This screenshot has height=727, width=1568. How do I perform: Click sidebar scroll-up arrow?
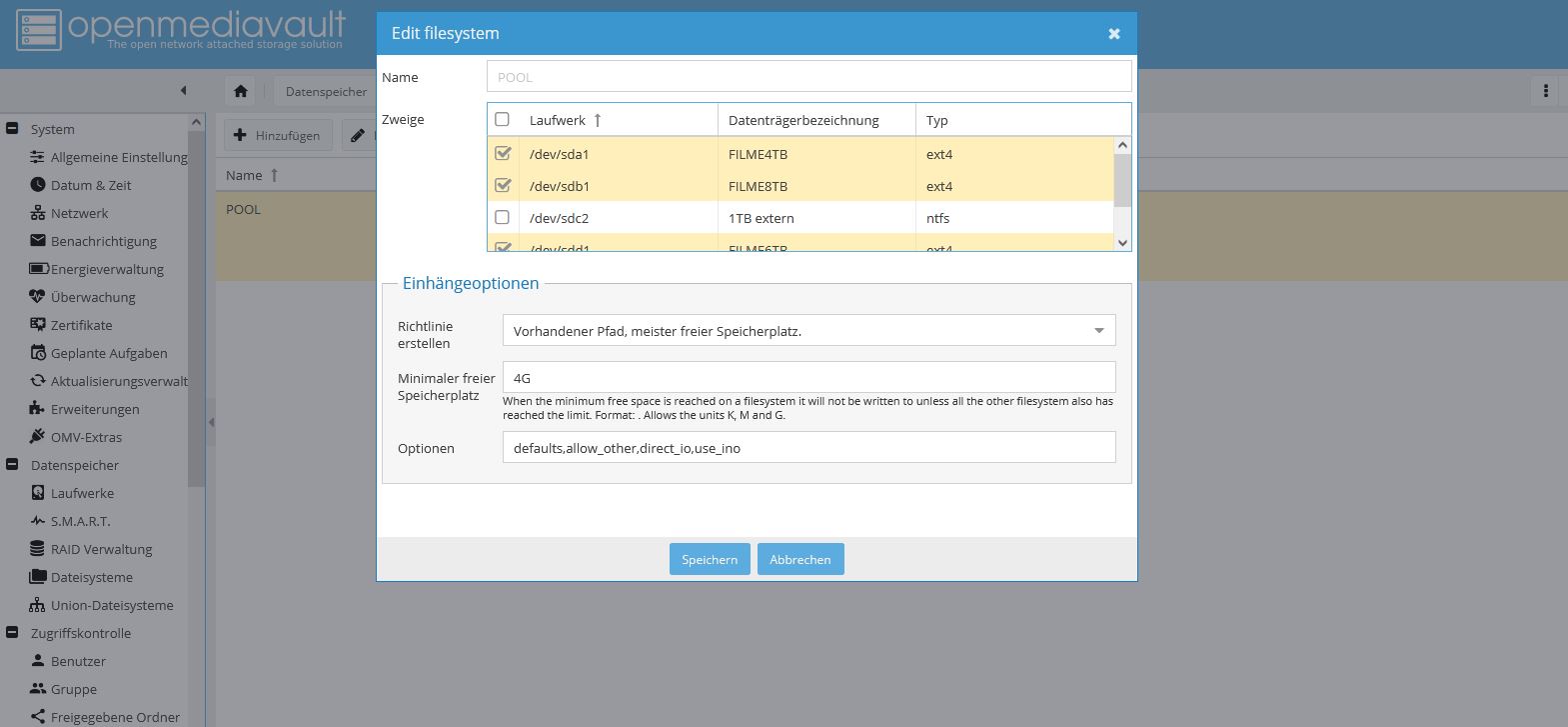(x=196, y=122)
